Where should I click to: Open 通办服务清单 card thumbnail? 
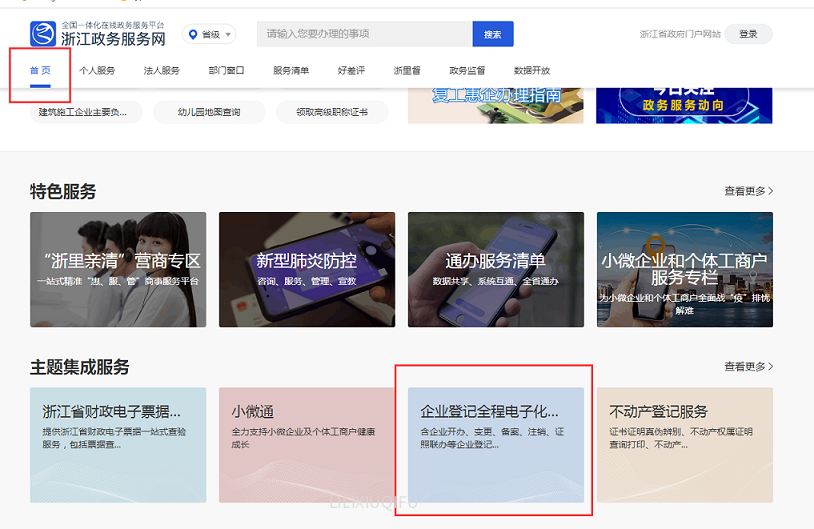pyautogui.click(x=496, y=269)
